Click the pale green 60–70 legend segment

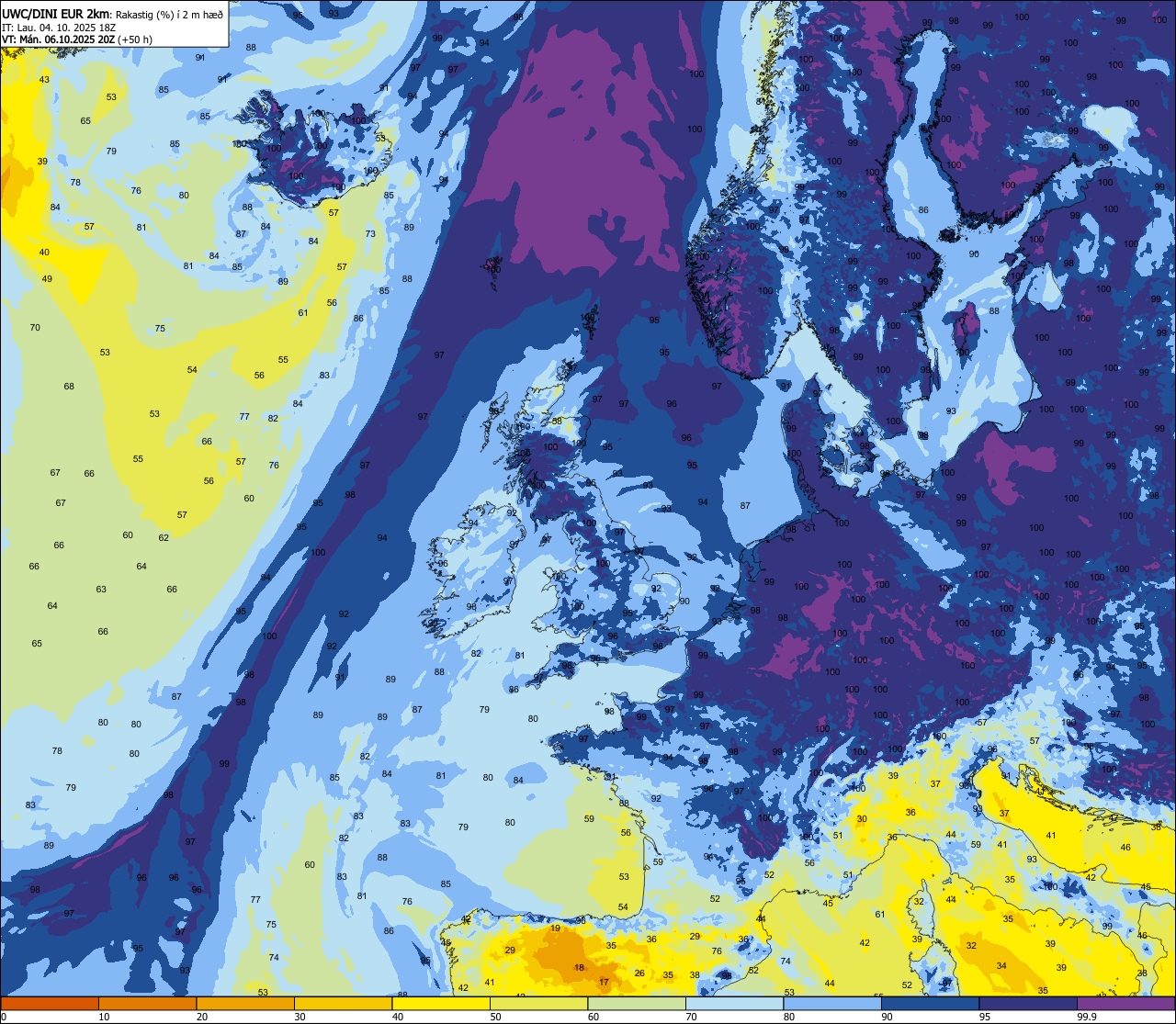pyautogui.click(x=637, y=1003)
